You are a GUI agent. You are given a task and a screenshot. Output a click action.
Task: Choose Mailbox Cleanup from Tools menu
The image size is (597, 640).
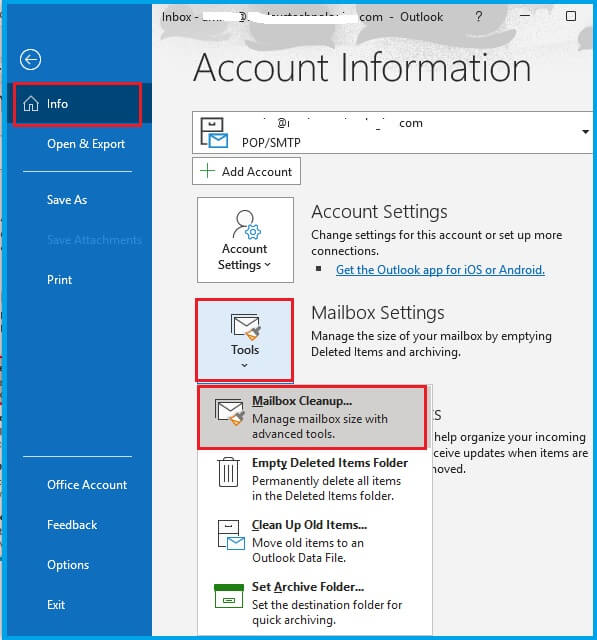pos(312,417)
